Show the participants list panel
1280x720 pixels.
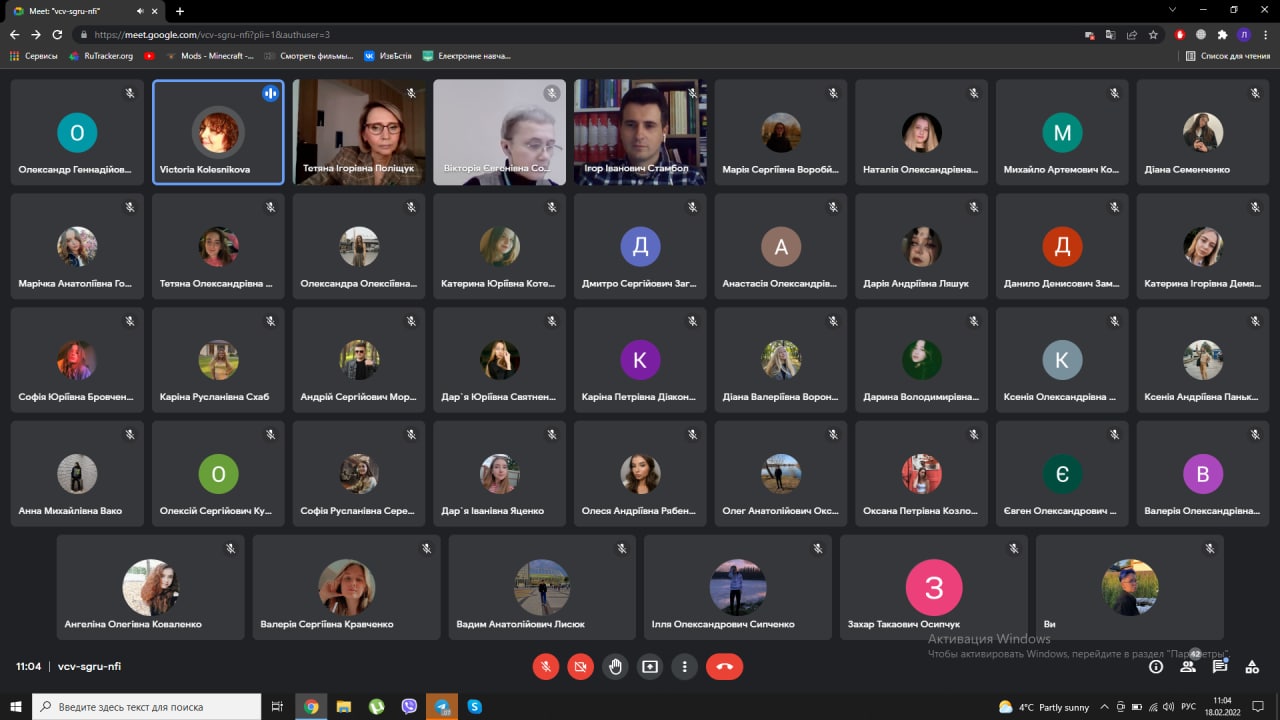tap(1188, 666)
